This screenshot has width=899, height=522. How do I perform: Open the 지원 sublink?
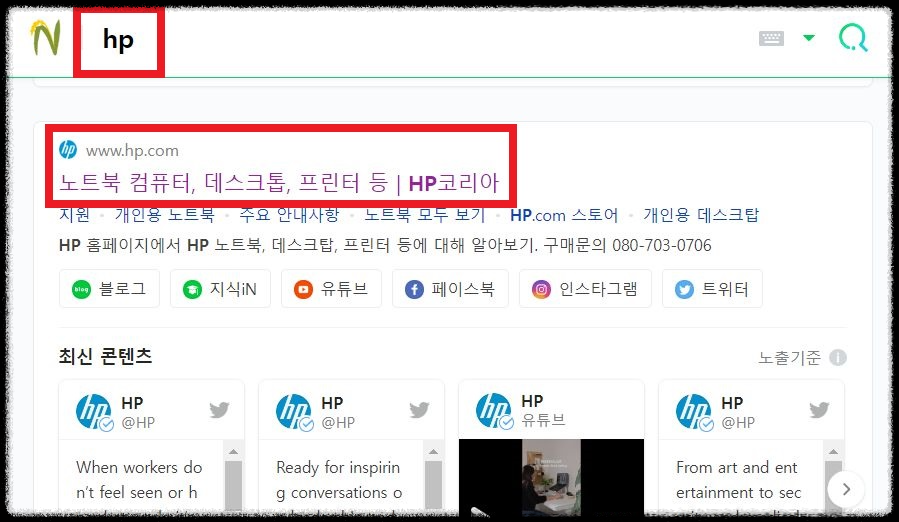point(75,215)
